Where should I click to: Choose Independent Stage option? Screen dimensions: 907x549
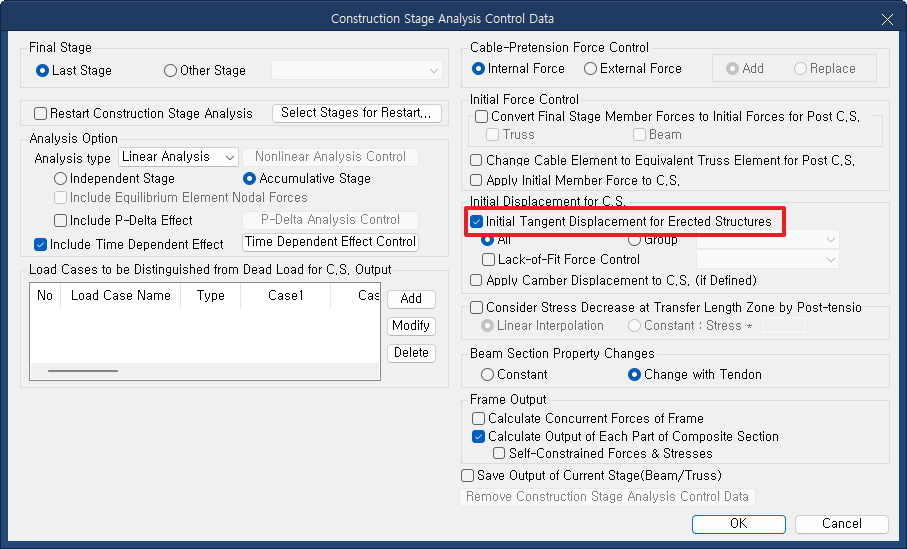60,179
